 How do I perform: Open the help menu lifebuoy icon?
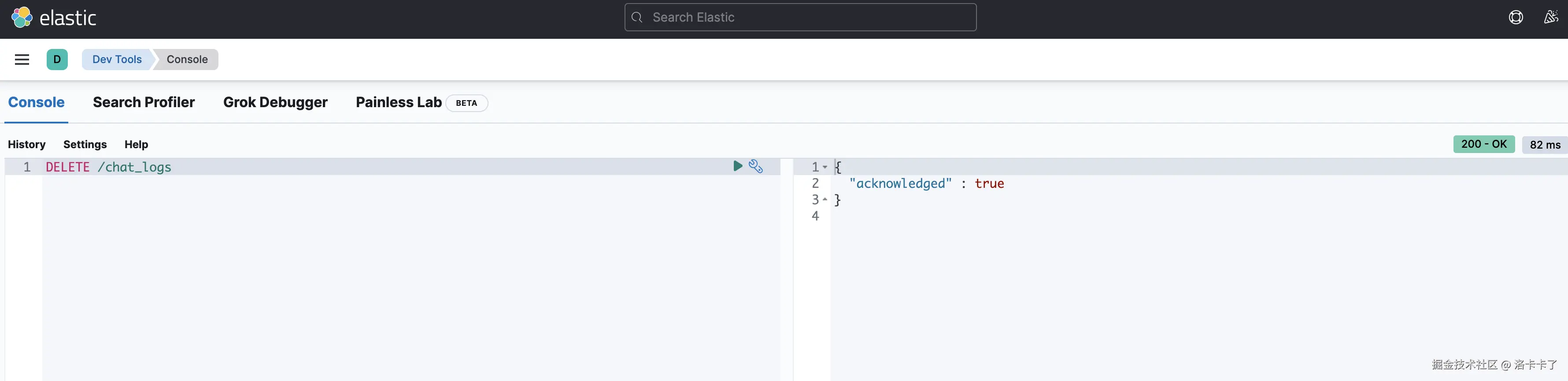coord(1516,18)
